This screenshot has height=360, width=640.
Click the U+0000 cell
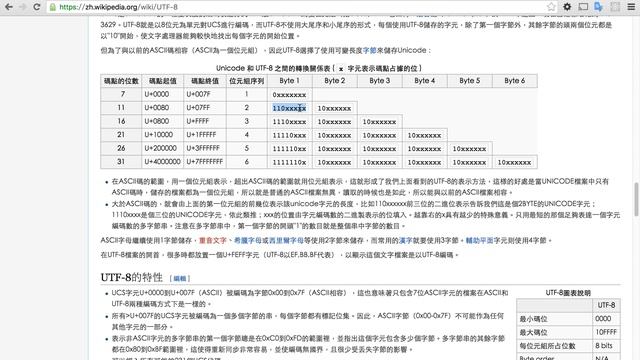(162, 94)
